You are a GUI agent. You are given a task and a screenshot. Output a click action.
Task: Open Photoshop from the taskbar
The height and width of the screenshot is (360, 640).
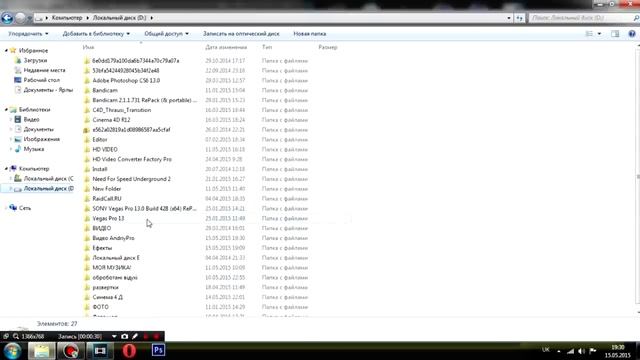coord(158,351)
